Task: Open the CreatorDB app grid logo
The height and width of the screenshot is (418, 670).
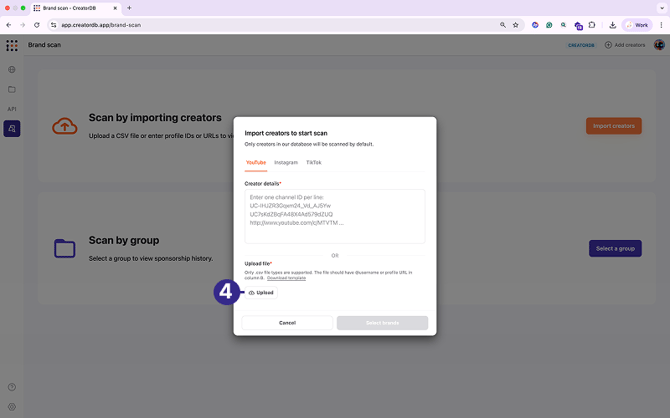Action: [x=12, y=45]
